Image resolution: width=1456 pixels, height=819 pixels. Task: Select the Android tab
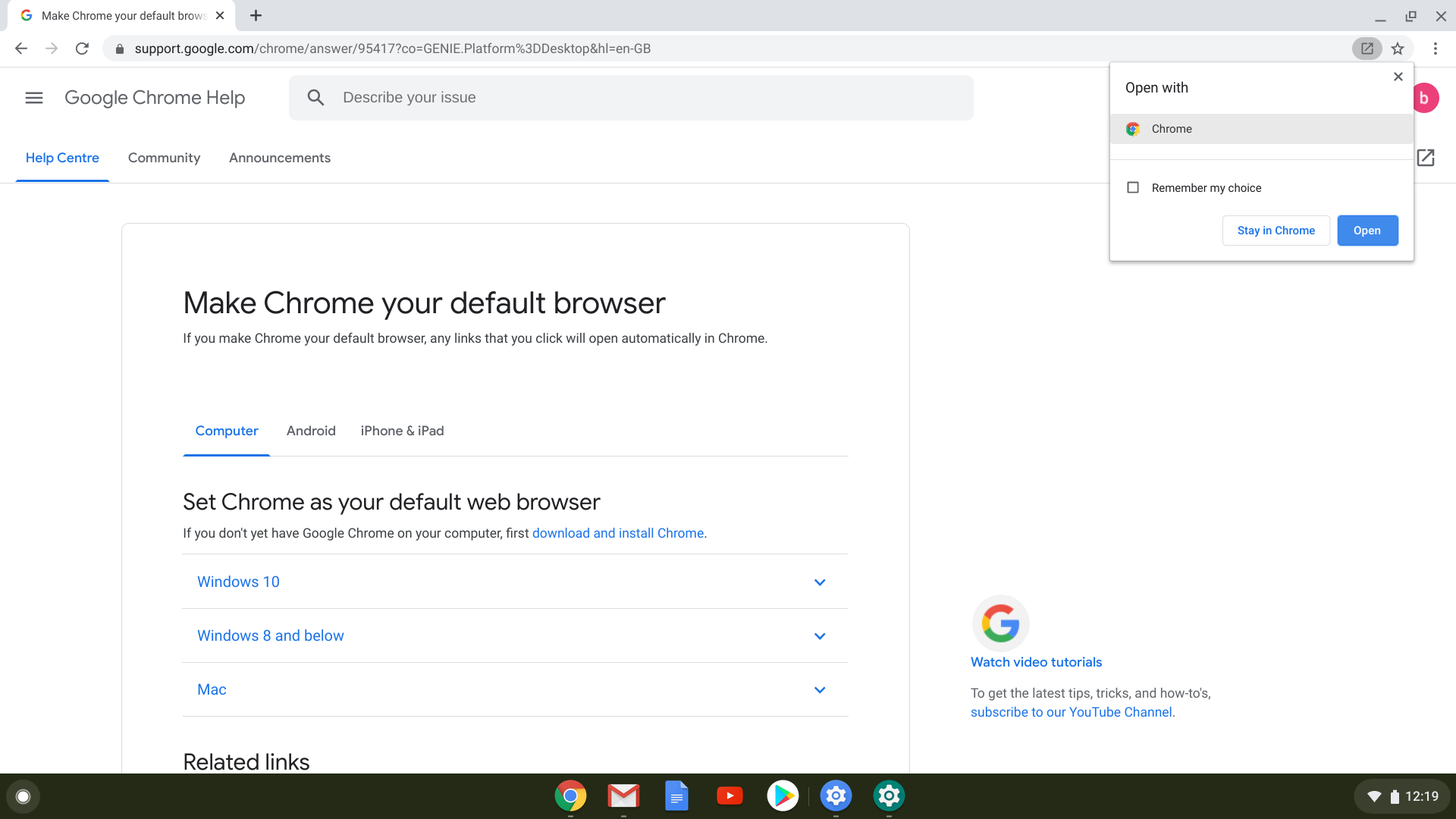pyautogui.click(x=311, y=430)
